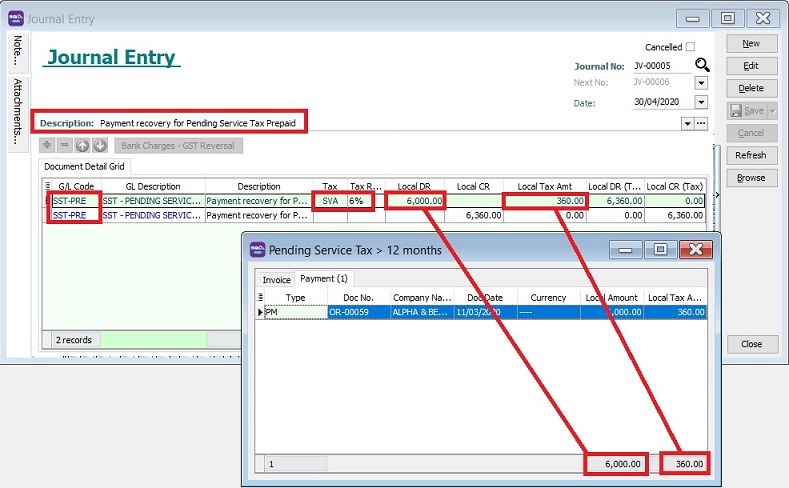Click the Date field 30/04/2020

pyautogui.click(x=663, y=102)
